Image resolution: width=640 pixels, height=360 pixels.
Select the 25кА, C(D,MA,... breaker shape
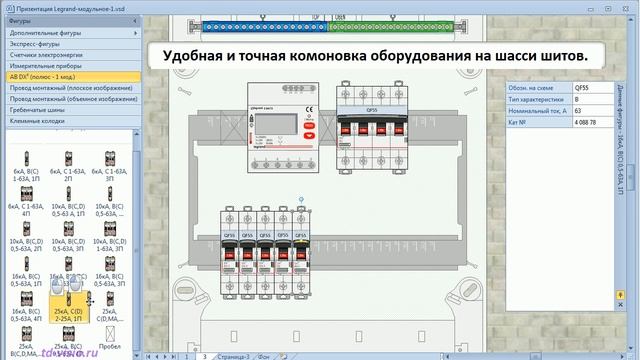tap(109, 307)
